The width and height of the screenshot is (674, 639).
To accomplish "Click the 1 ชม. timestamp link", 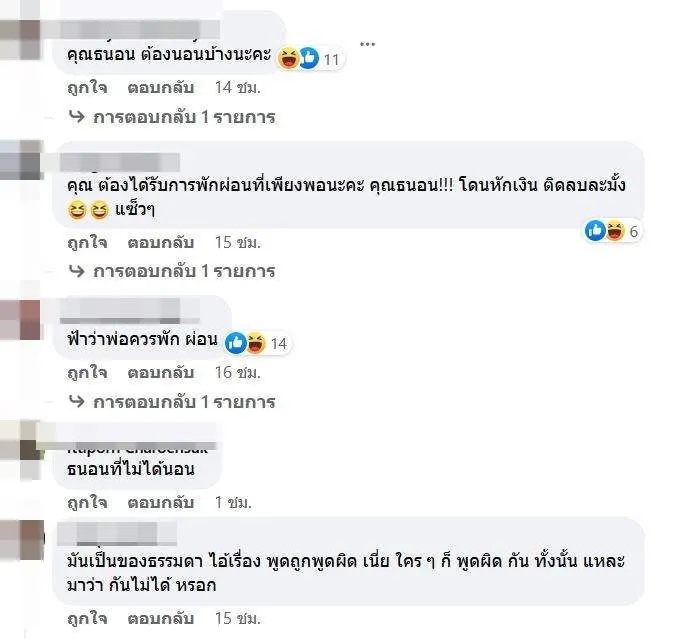I will (233, 502).
